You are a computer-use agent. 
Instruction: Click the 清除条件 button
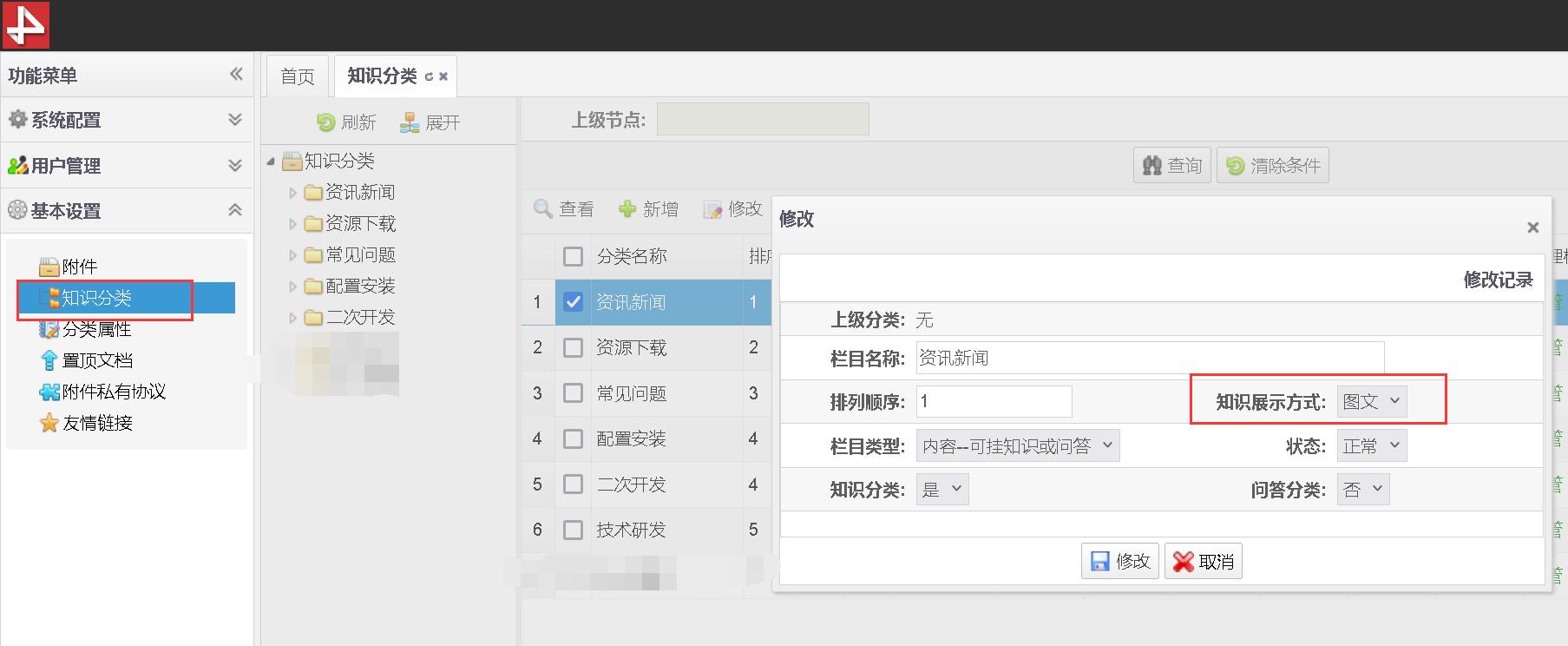pos(1273,165)
